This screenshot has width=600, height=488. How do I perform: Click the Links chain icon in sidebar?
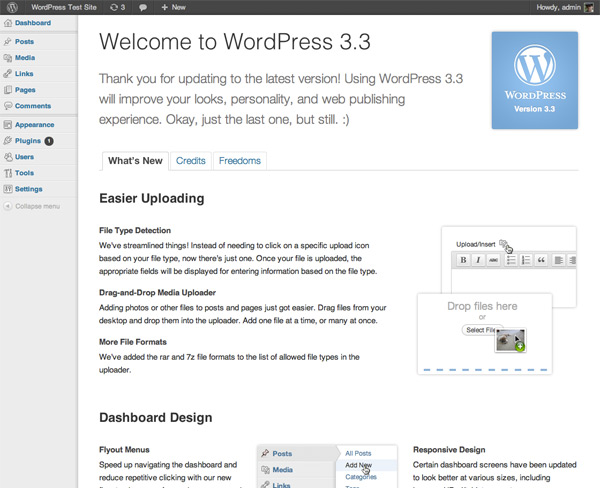pos(8,74)
